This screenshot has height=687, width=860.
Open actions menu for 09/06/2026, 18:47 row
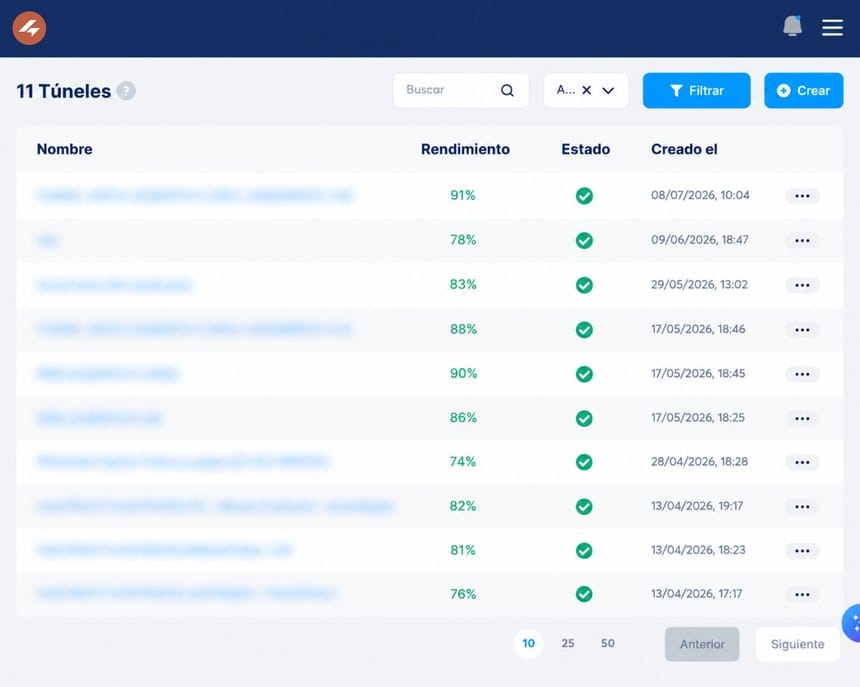click(802, 240)
